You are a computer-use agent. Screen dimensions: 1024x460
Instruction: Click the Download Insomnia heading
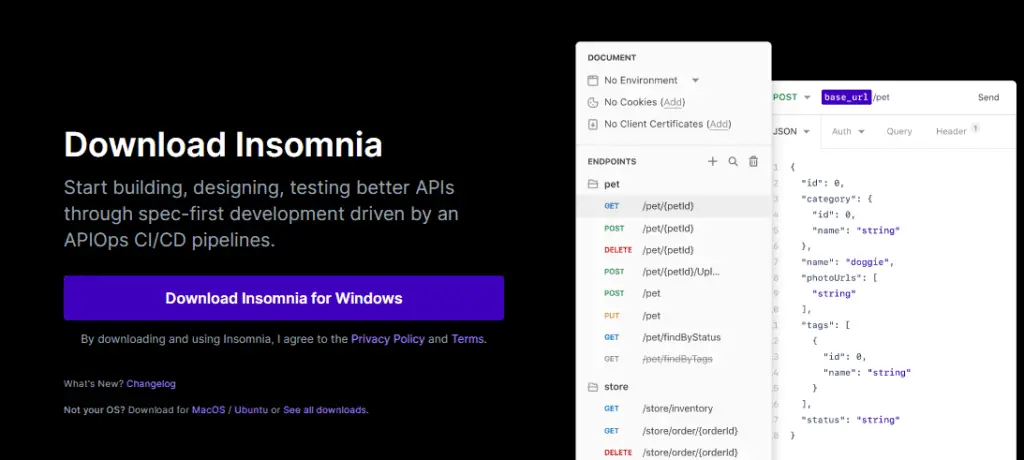[x=223, y=144]
